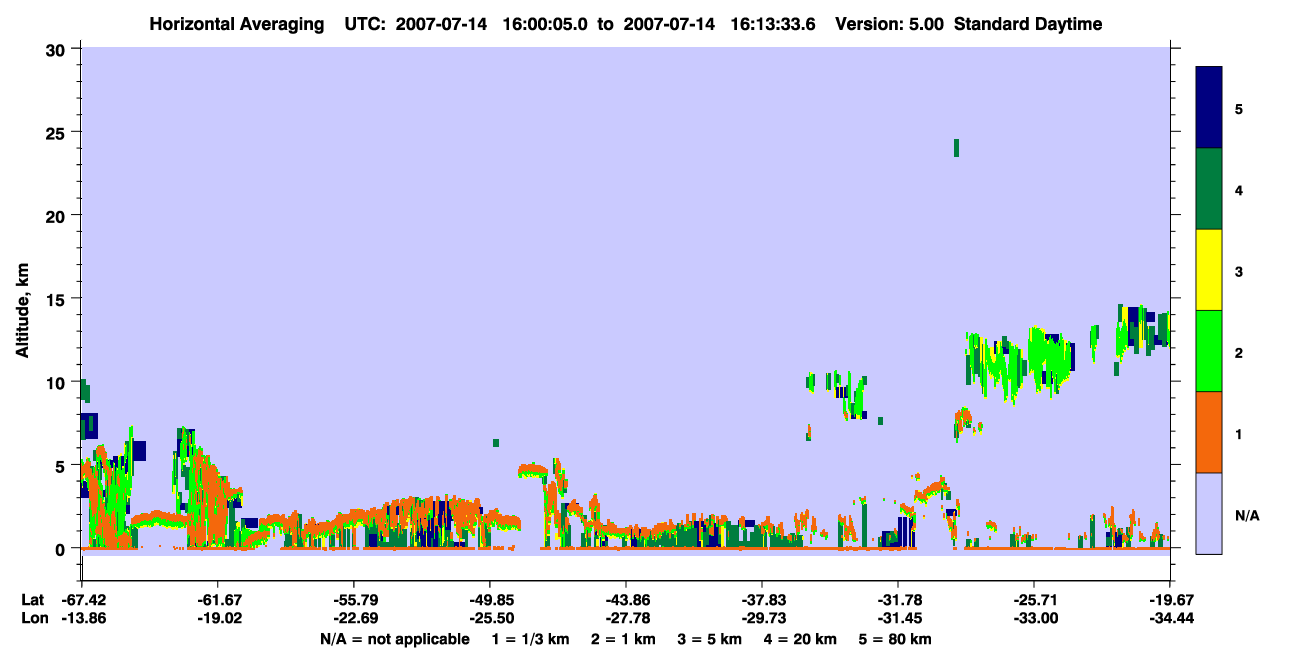The height and width of the screenshot is (667, 1300).
Task: Click latitude value -37.83
Action: 762,600
